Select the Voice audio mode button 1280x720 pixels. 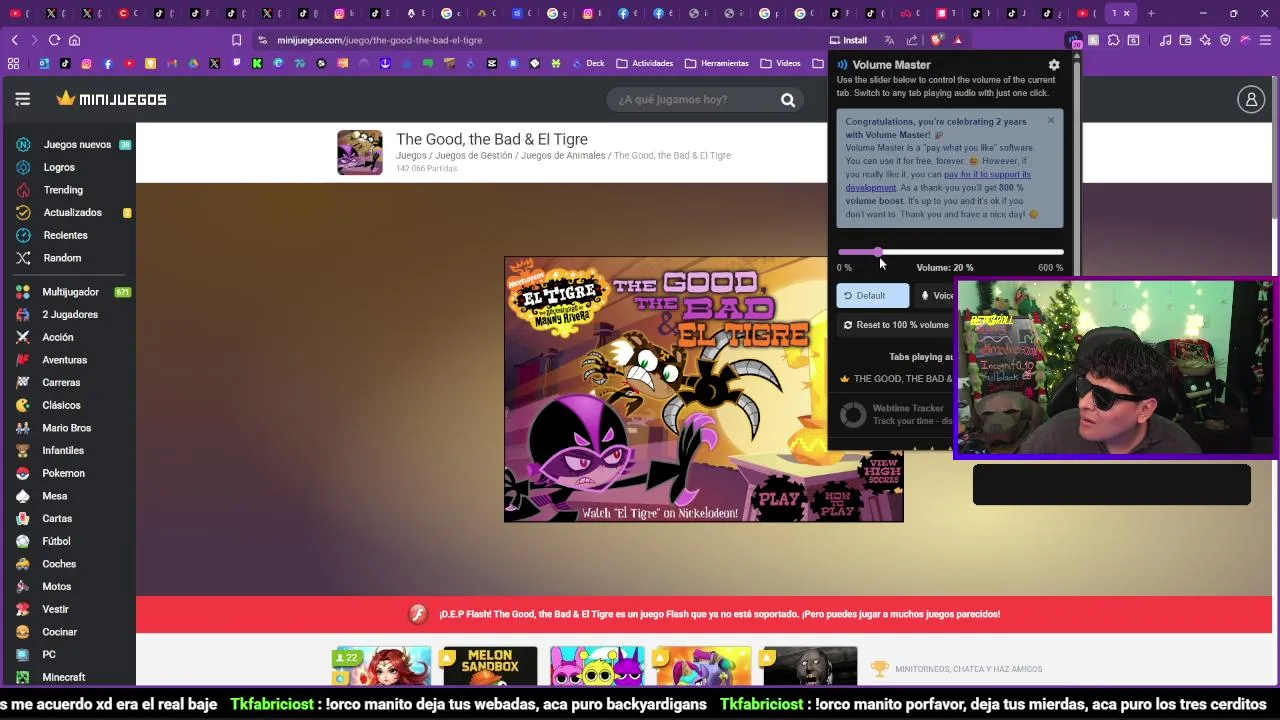point(934,296)
